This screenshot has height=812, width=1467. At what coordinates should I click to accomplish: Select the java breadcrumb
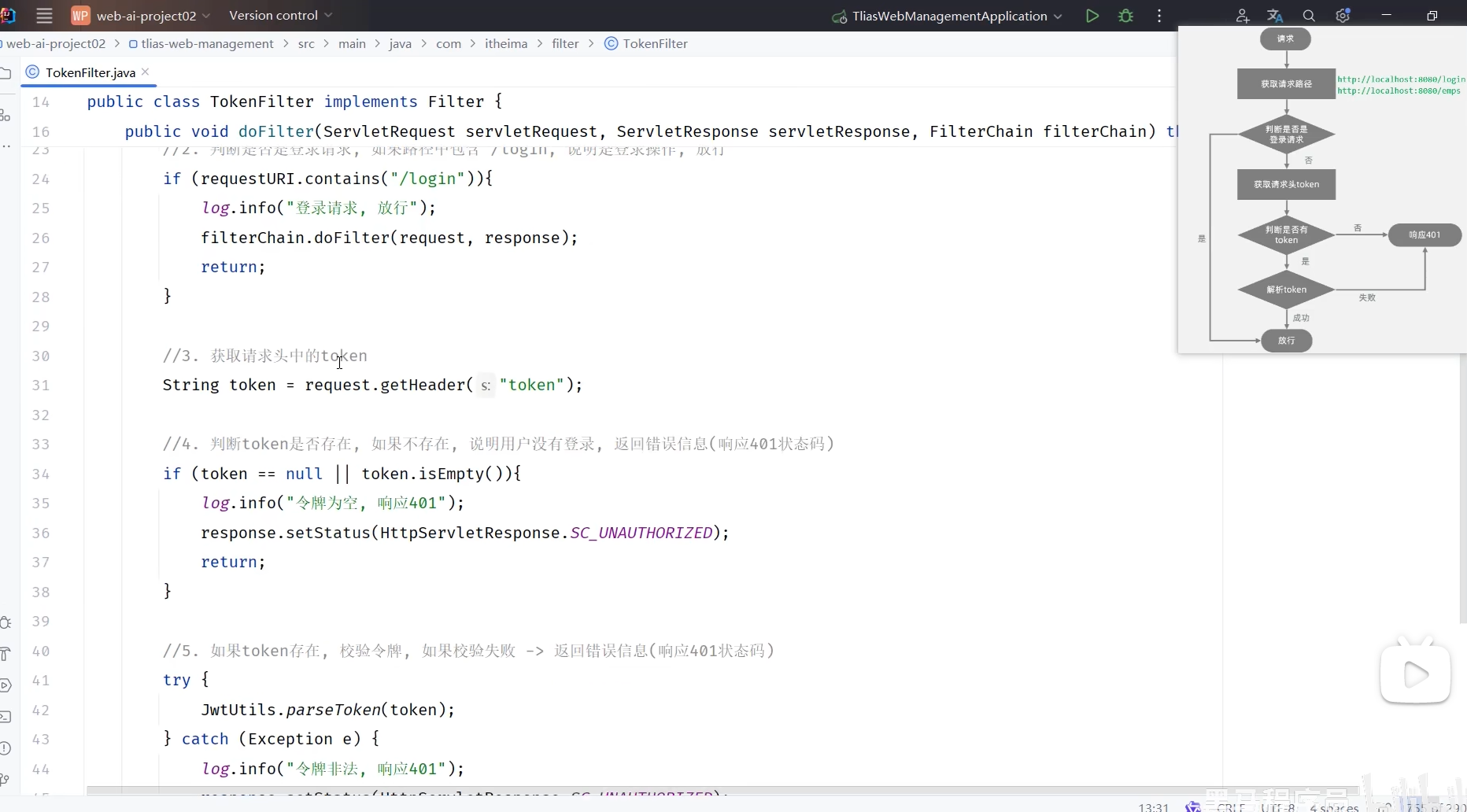pos(400,44)
